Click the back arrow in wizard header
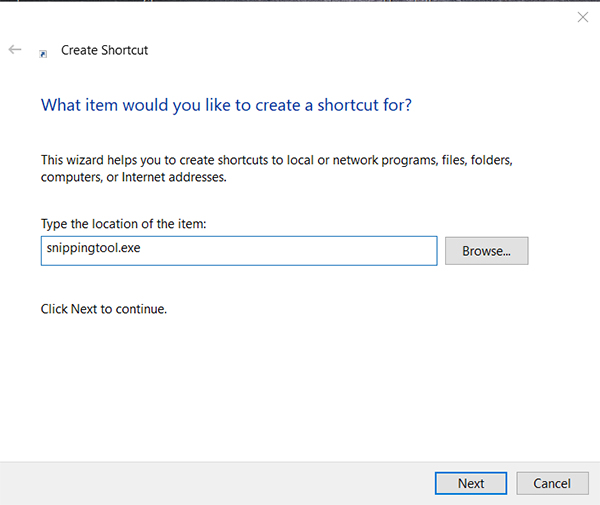 15,49
